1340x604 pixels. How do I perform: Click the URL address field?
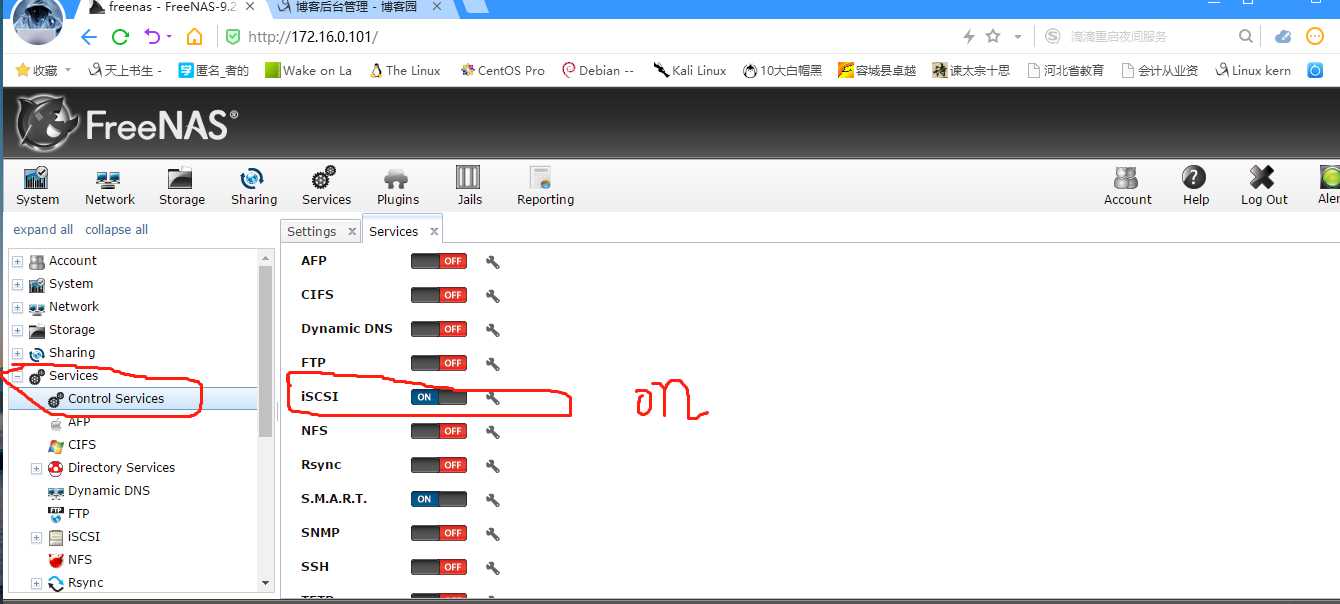point(590,37)
